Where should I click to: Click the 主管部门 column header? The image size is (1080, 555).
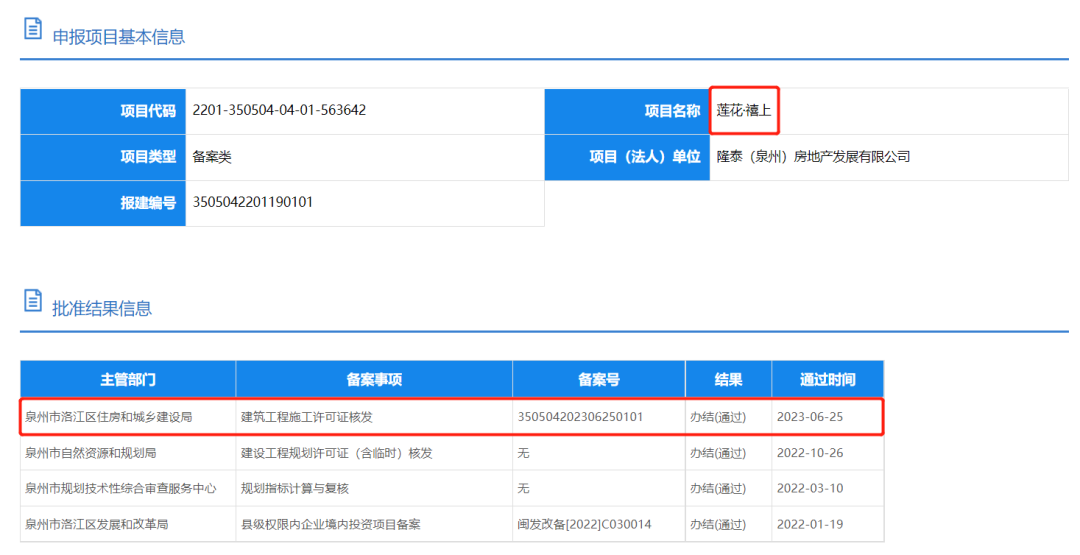[128, 379]
